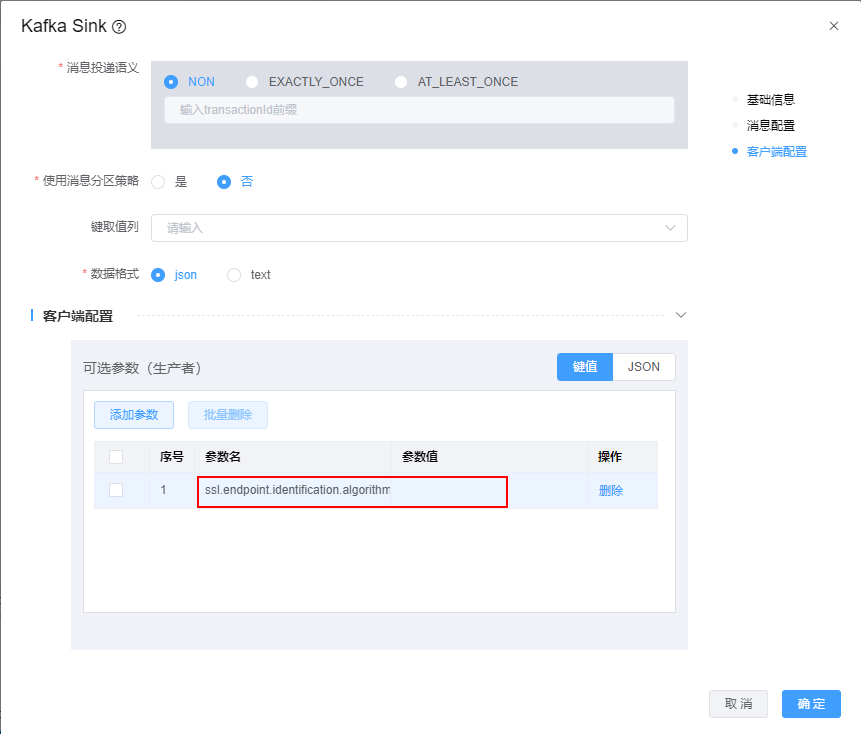
Task: Select the NON delivery semantic radio
Action: [x=171, y=82]
